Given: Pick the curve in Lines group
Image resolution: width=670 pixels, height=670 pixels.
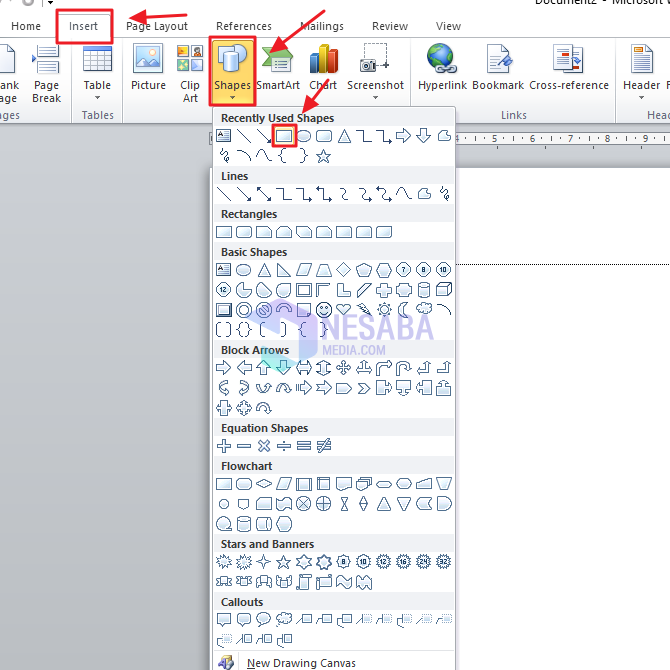Looking at the screenshot, I should pos(403,194).
